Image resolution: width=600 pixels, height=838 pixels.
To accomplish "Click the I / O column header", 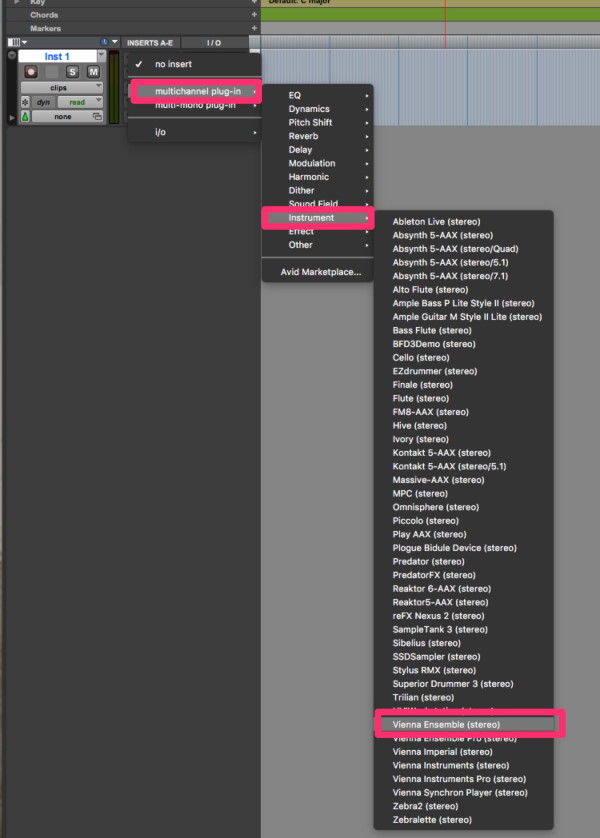I will (214, 43).
